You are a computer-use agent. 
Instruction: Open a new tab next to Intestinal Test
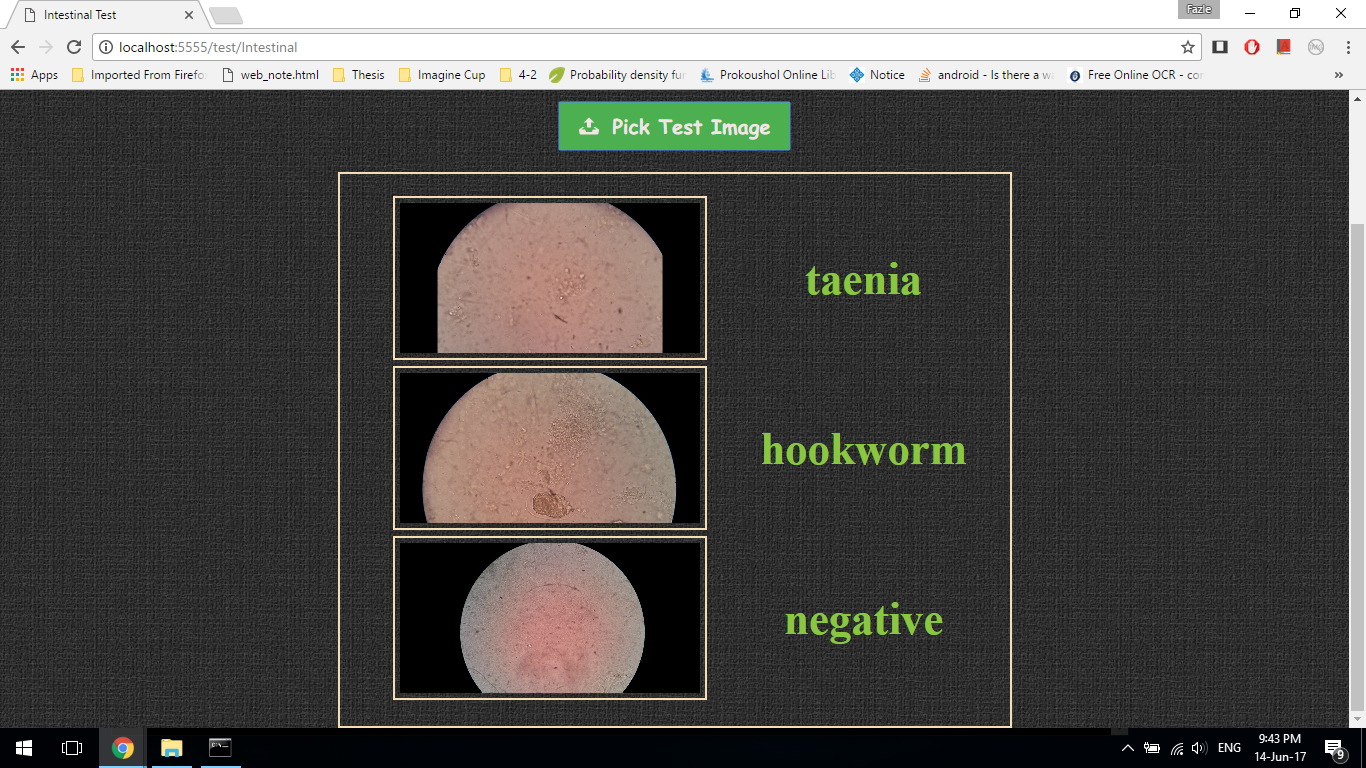click(226, 16)
